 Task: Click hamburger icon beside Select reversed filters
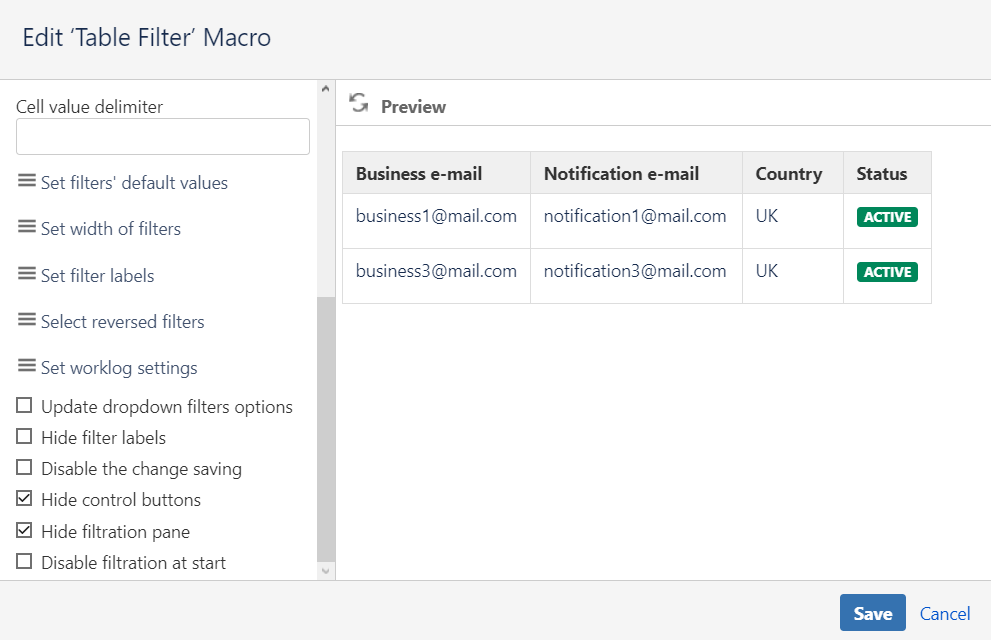tap(27, 320)
